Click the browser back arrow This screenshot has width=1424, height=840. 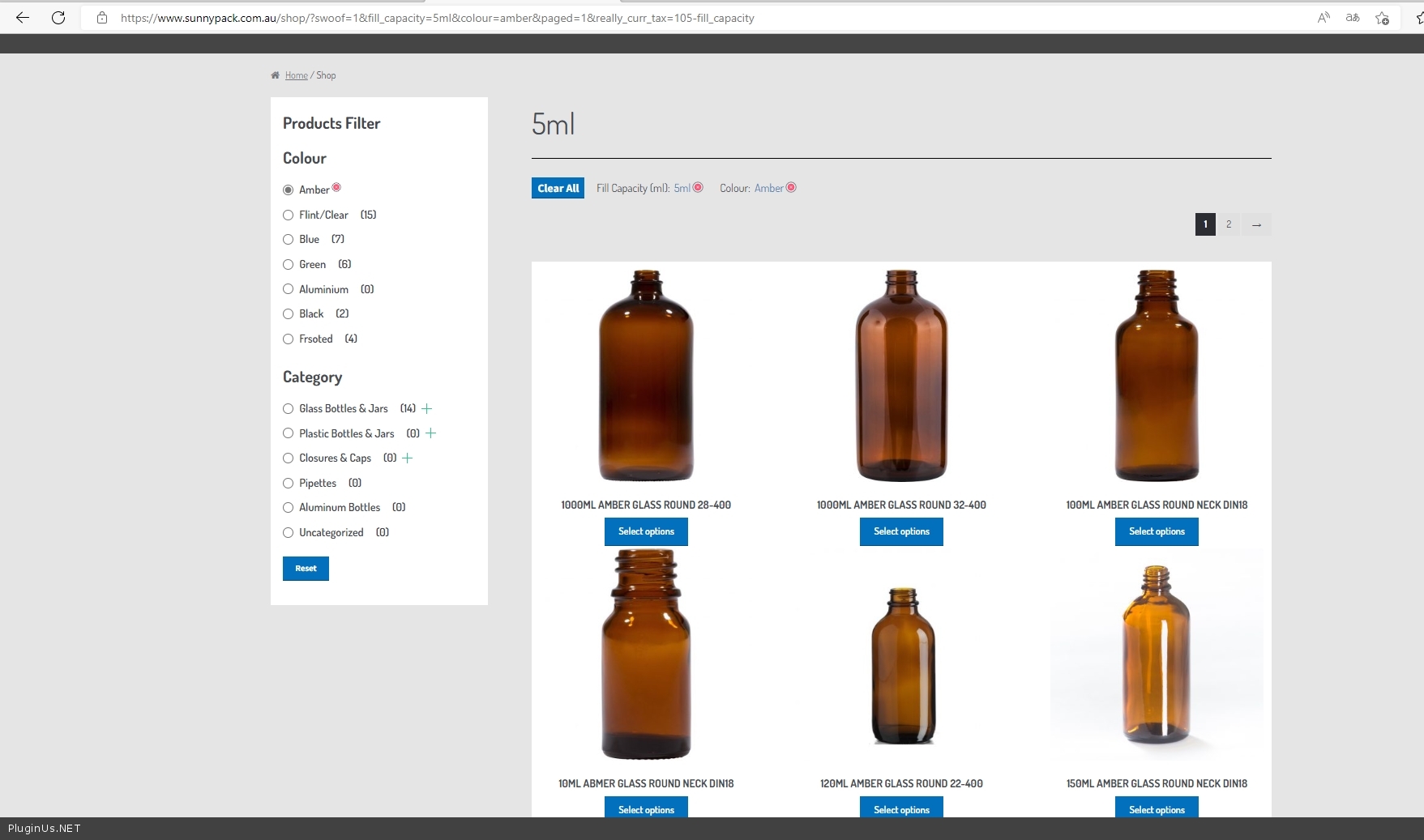pyautogui.click(x=23, y=18)
